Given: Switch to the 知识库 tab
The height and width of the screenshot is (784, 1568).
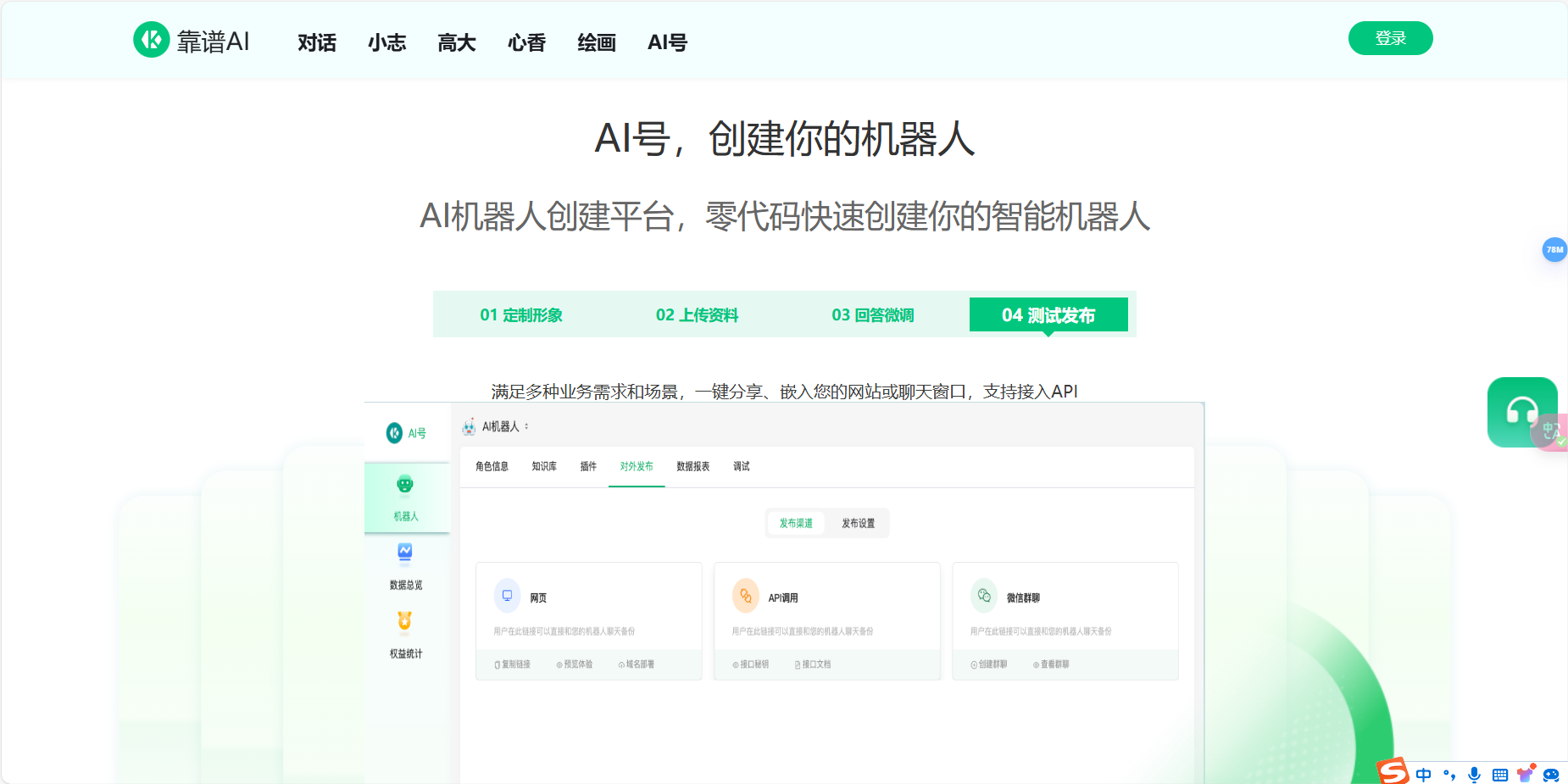Looking at the screenshot, I should pos(543,466).
